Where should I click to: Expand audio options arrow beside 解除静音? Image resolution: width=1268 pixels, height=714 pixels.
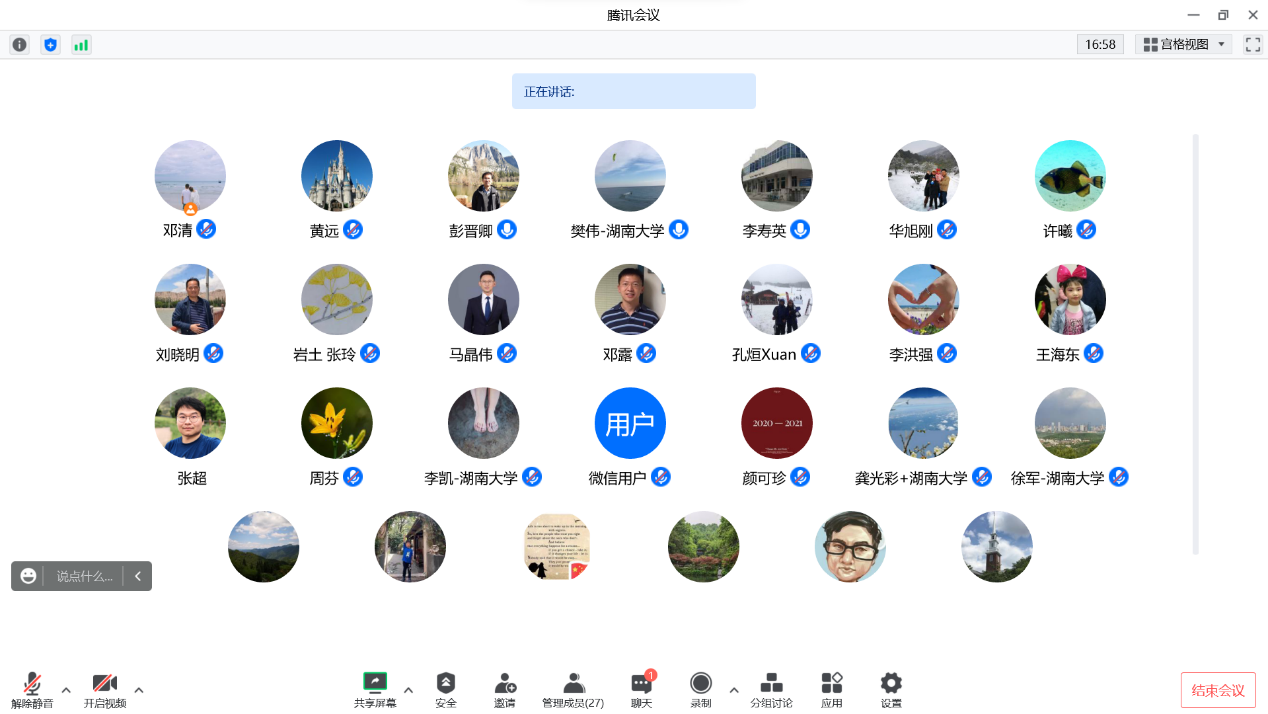click(66, 690)
